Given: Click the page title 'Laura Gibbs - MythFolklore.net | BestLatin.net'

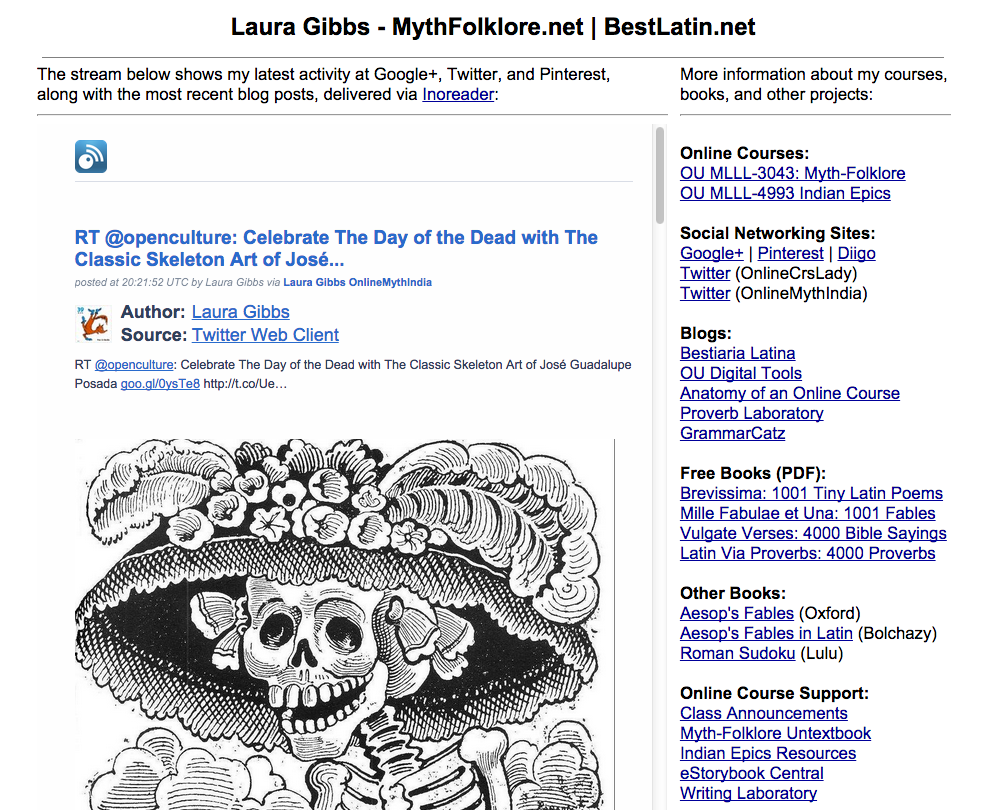Looking at the screenshot, I should coord(493,27).
